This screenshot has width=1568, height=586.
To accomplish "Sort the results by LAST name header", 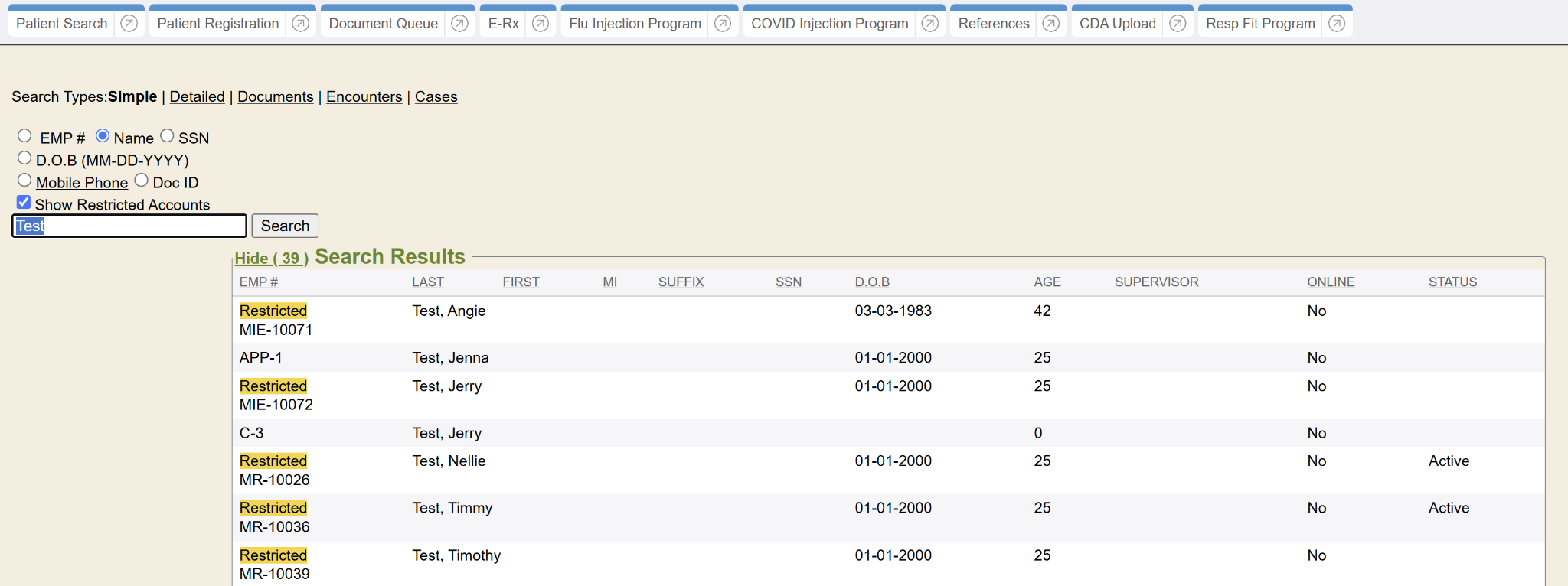I will click(x=427, y=282).
